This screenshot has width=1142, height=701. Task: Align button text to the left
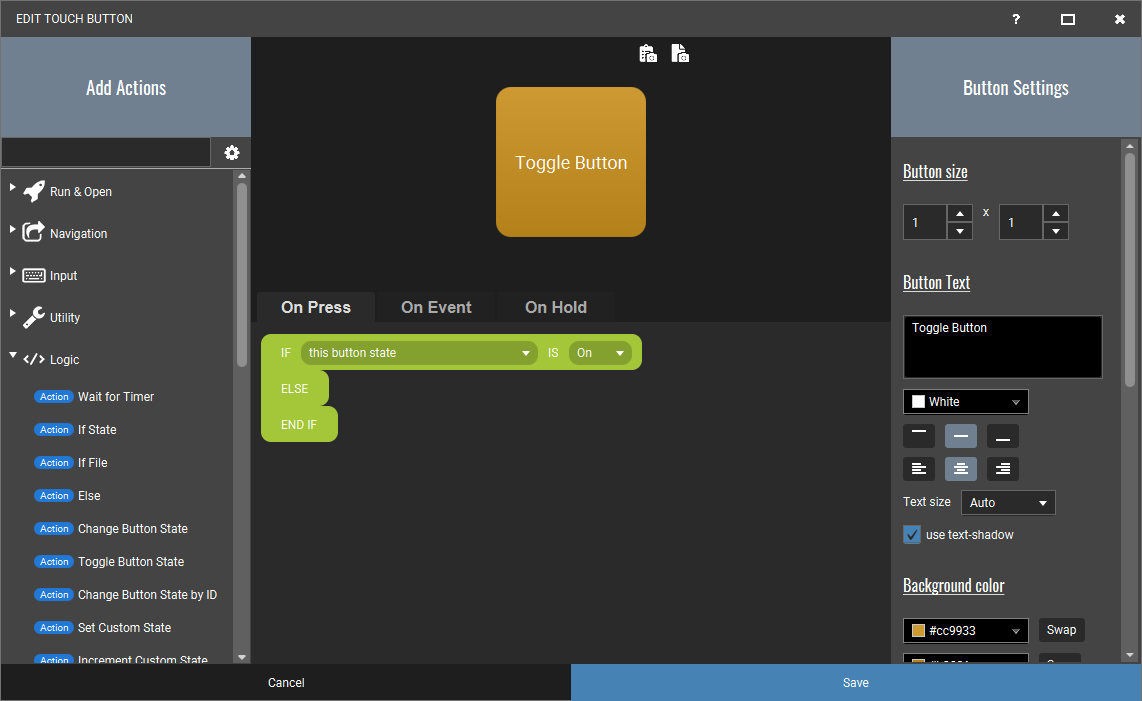(919, 469)
